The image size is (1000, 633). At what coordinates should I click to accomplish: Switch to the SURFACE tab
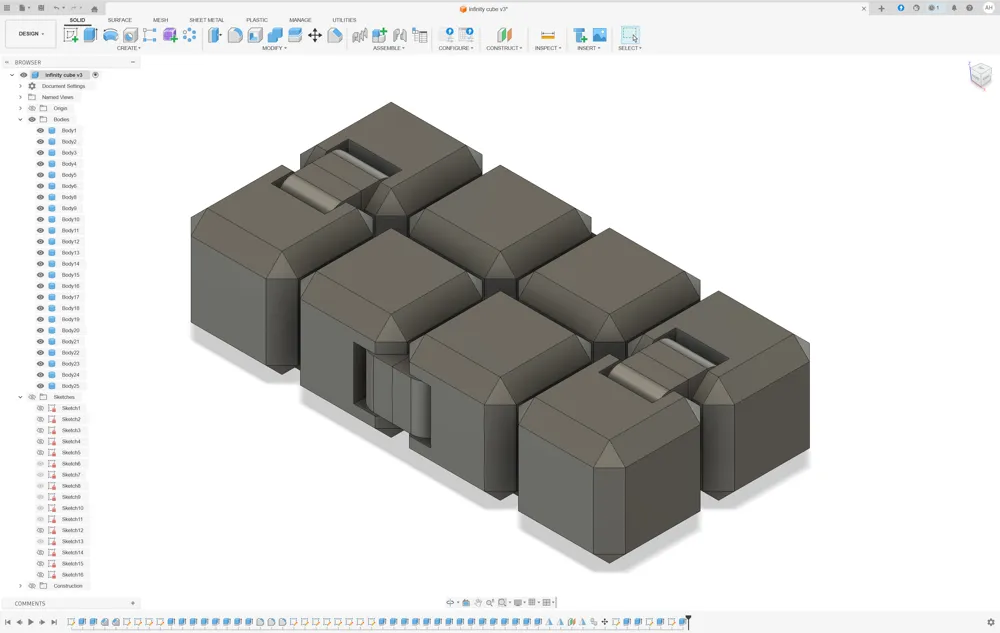click(x=120, y=20)
